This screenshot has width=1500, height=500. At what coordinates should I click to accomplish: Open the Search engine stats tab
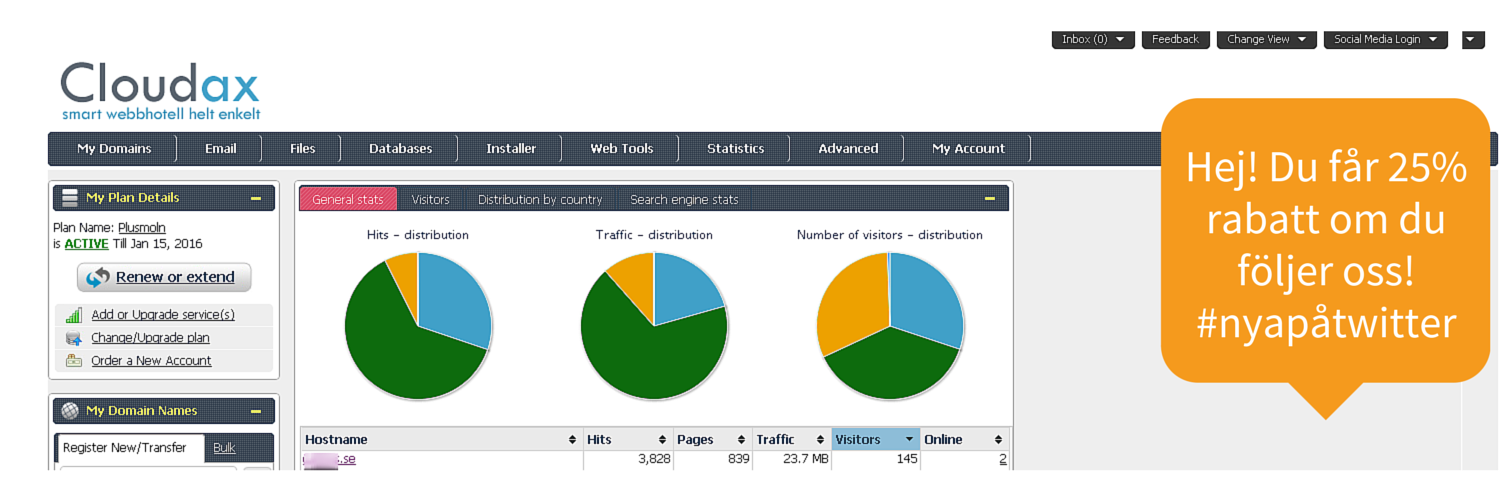tap(684, 200)
